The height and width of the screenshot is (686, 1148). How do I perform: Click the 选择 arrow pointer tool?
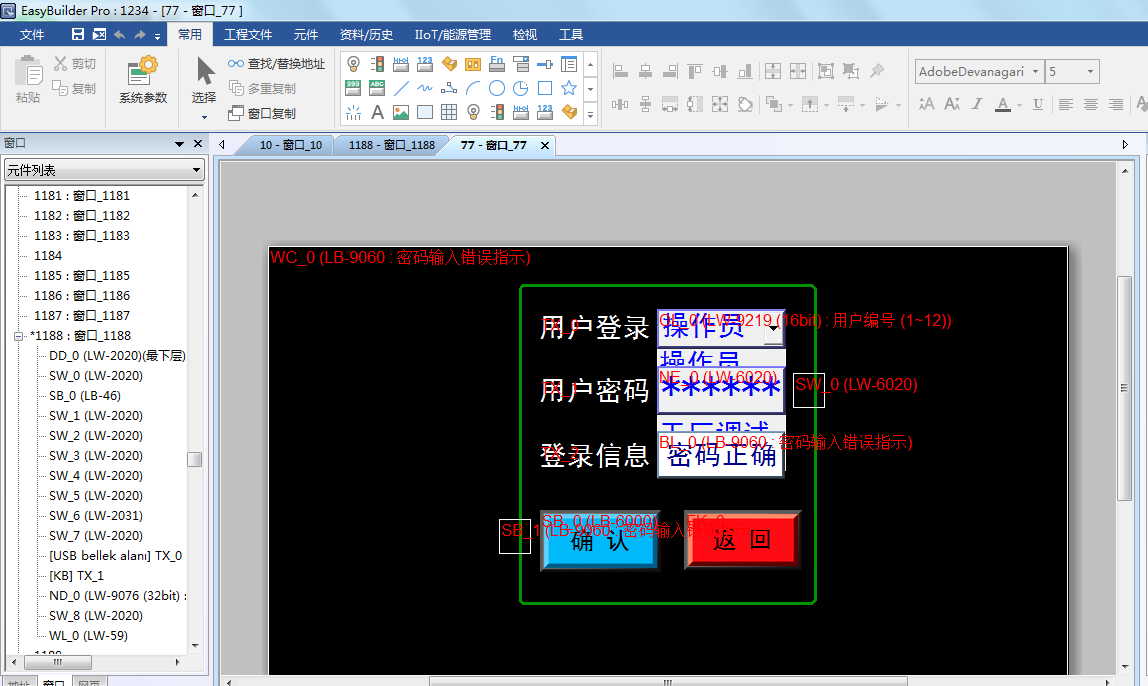[x=204, y=80]
